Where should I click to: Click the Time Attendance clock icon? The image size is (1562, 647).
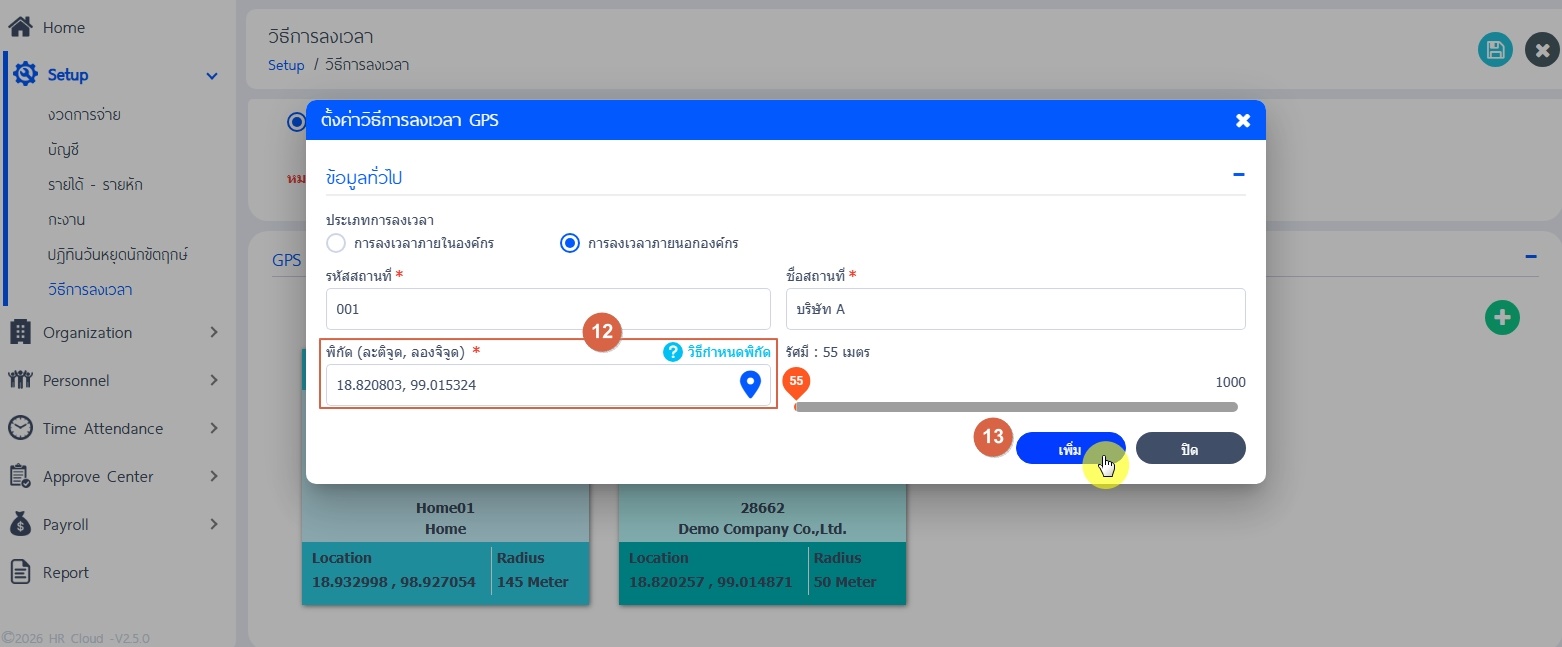(20, 428)
